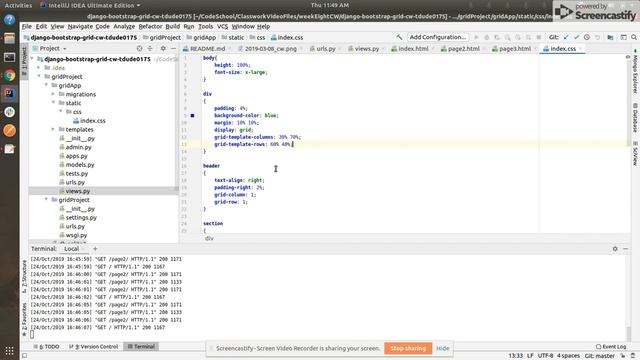This screenshot has width=640, height=360.
Task: Click the Build project hammer icon
Action: (399, 37)
